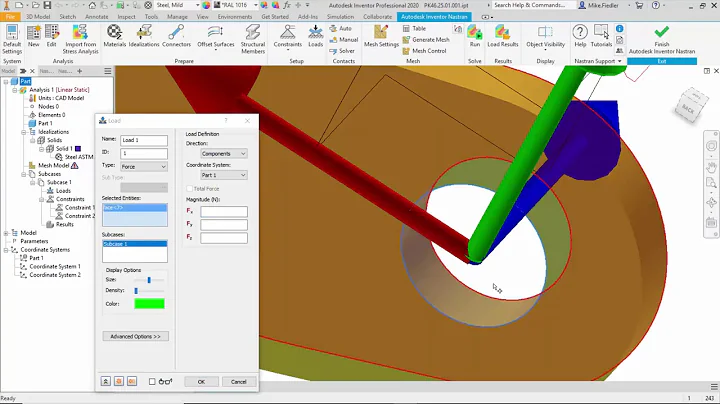720x404 pixels.
Task: Click Generate Mesh
Action: point(426,39)
